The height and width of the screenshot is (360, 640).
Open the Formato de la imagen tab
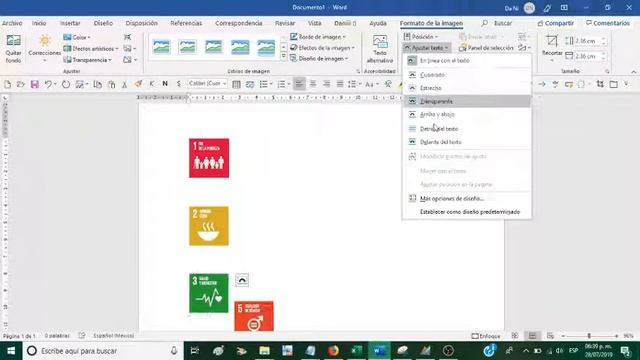431,23
